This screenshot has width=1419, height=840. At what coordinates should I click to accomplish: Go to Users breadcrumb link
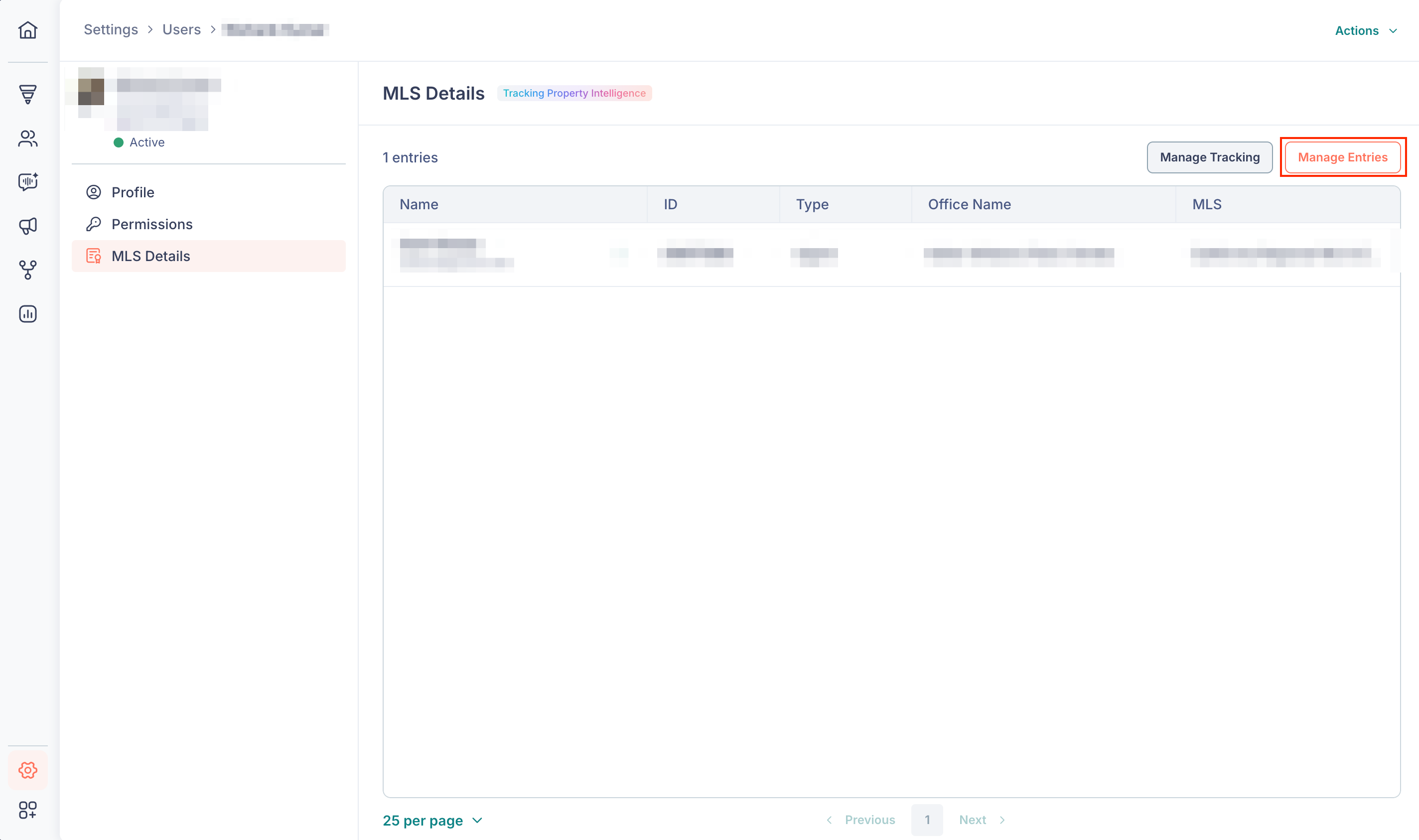point(182,29)
